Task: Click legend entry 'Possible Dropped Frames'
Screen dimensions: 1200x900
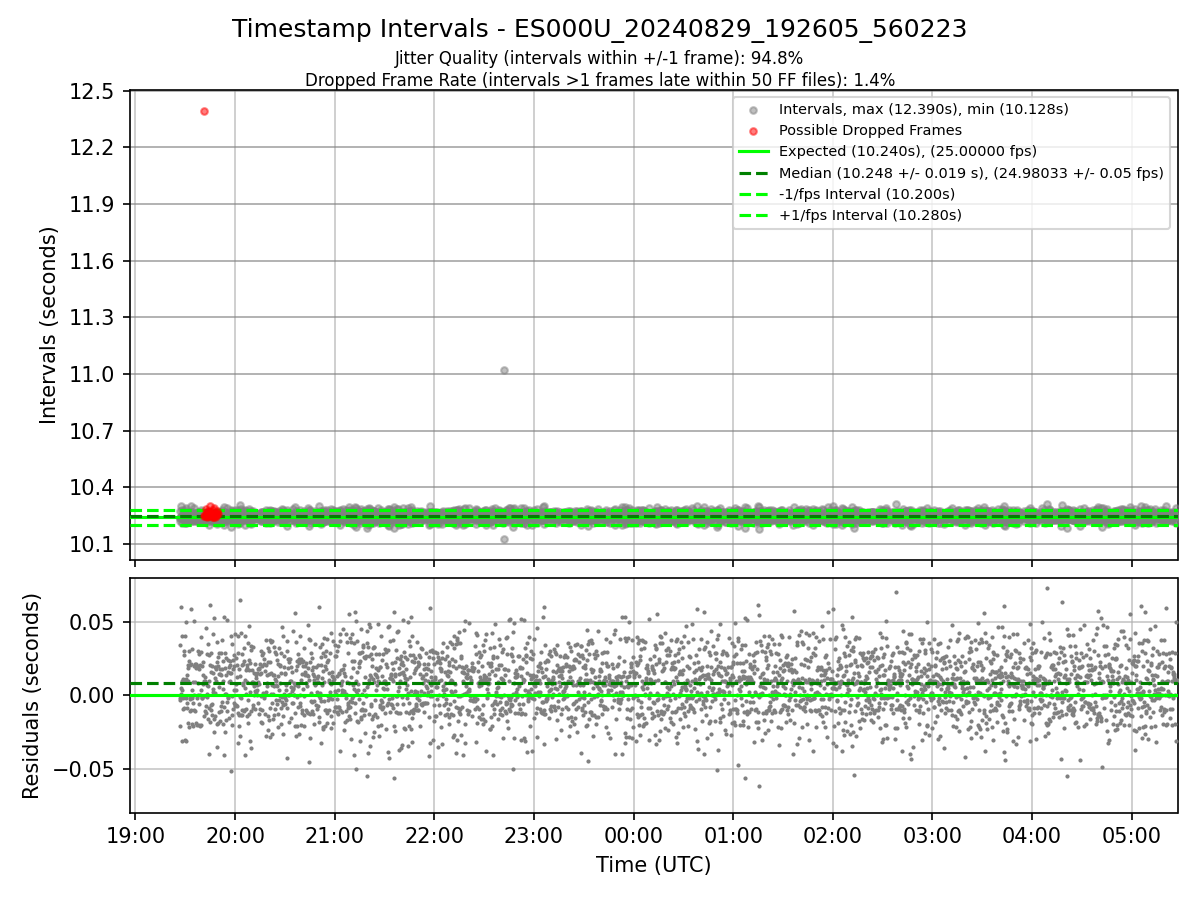Action: pyautogui.click(x=870, y=130)
